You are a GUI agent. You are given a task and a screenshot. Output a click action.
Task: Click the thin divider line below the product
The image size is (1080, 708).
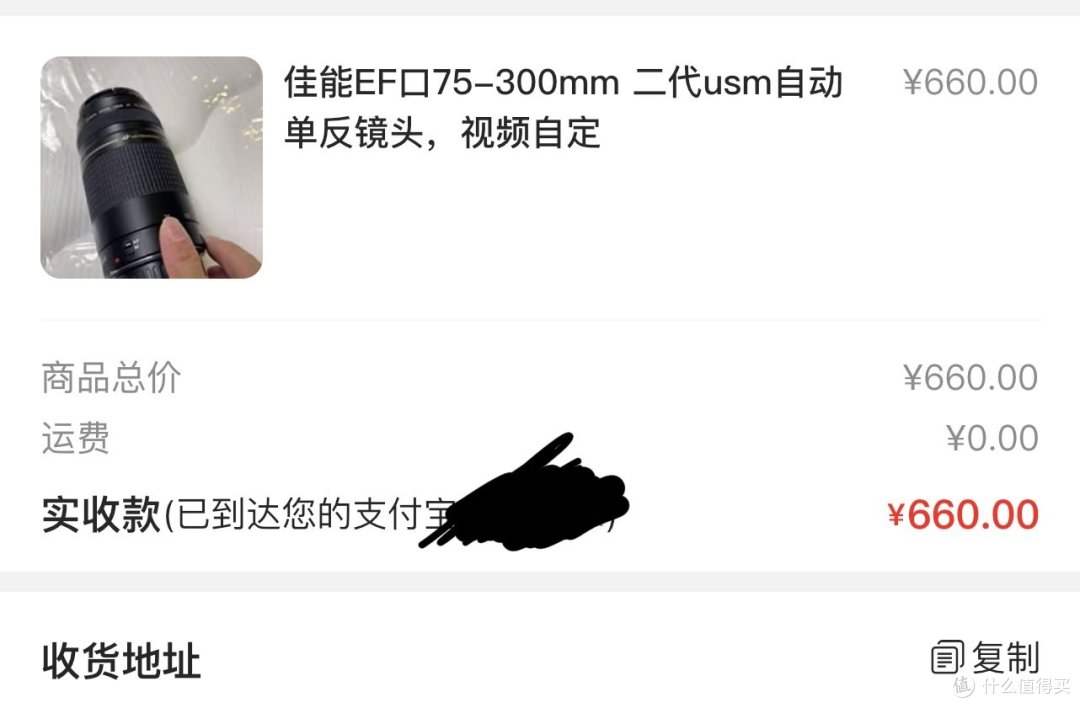point(540,320)
